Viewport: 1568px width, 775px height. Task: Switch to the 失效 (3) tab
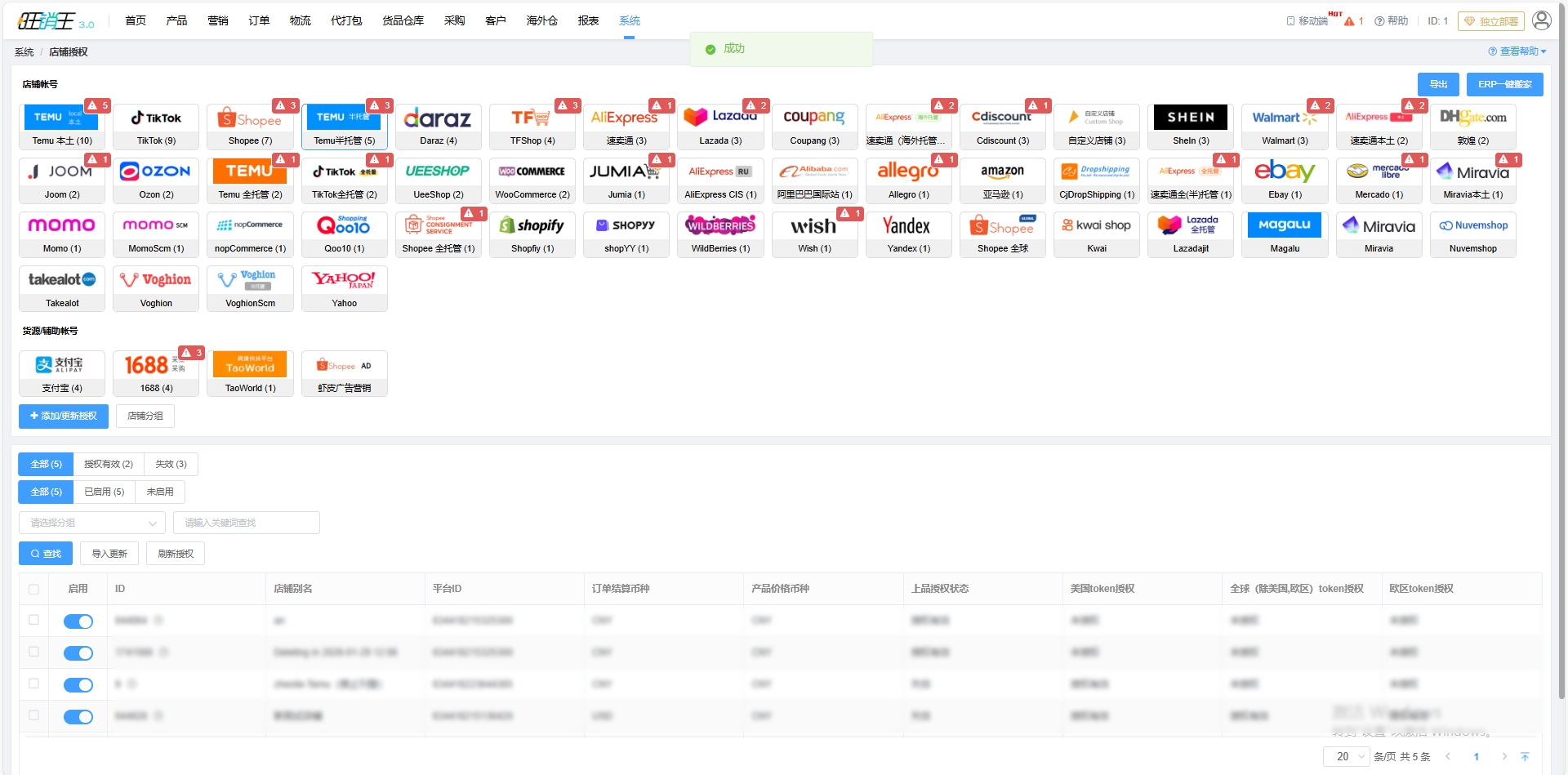(x=171, y=464)
